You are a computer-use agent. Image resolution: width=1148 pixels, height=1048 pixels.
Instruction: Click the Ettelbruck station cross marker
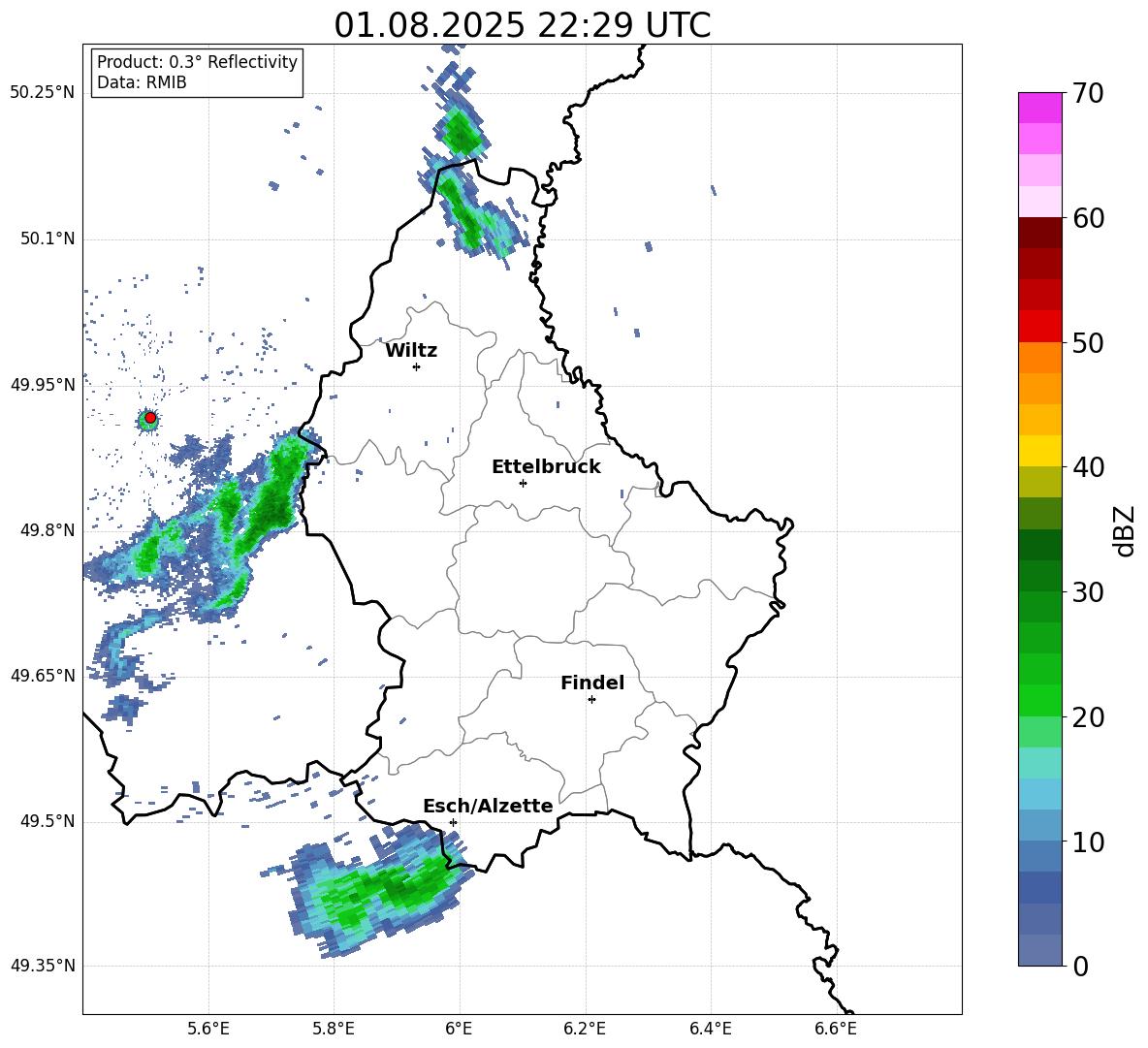pos(523,483)
